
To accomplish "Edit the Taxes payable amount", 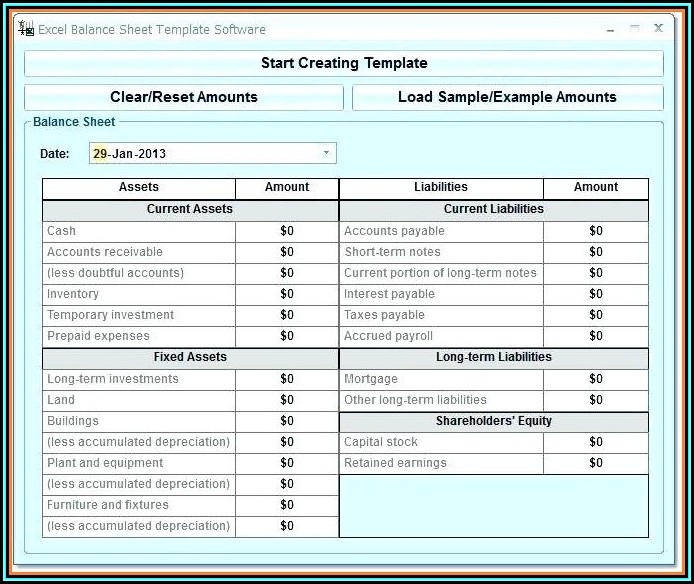I will pyautogui.click(x=596, y=315).
